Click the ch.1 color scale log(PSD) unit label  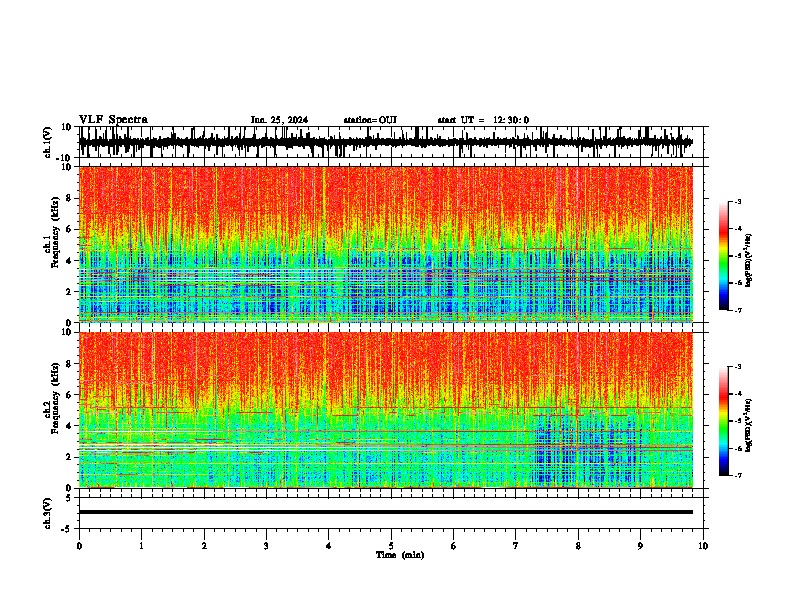point(749,261)
